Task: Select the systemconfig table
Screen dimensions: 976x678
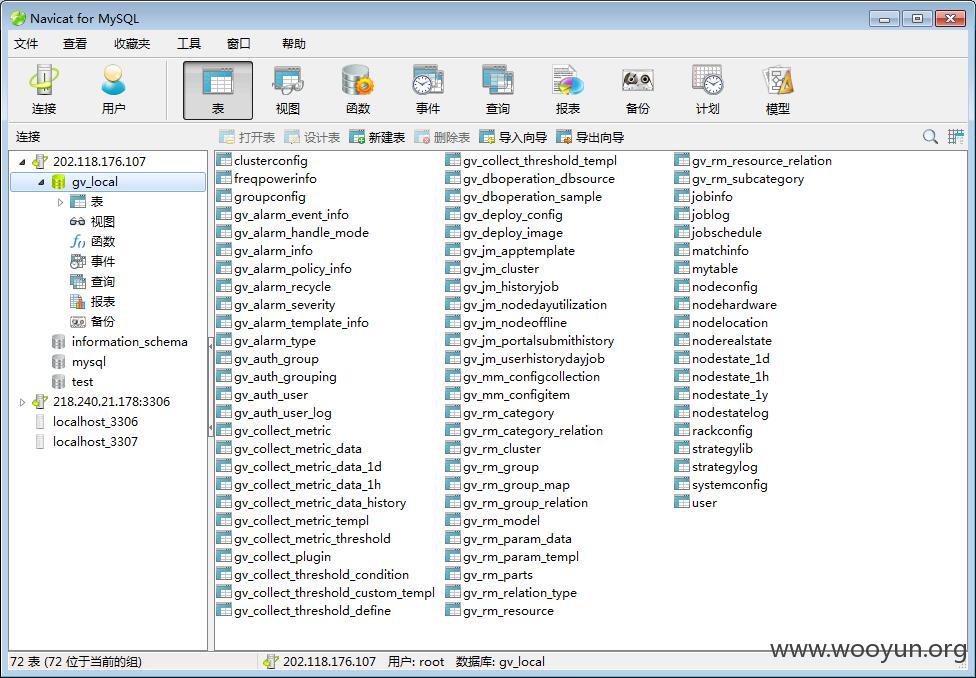Action: (x=721, y=485)
